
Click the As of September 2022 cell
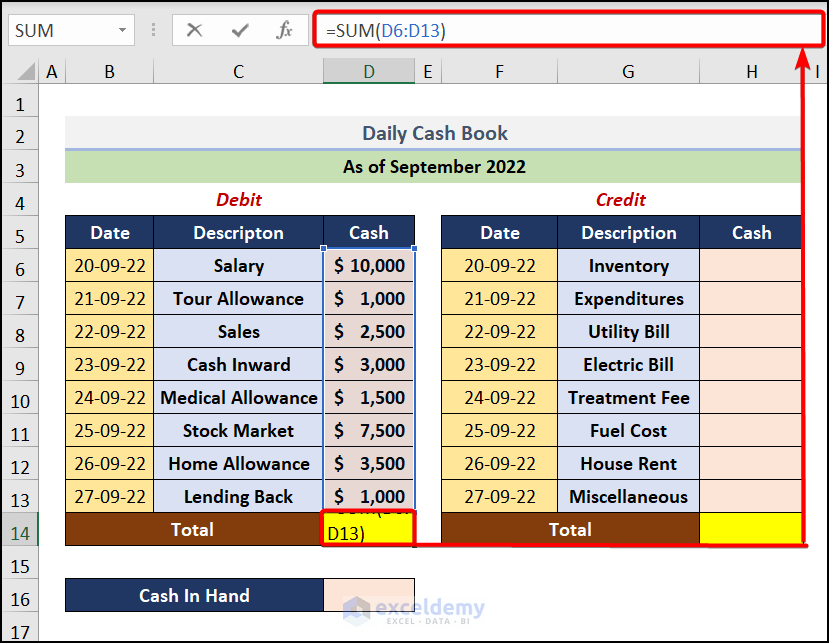click(434, 167)
